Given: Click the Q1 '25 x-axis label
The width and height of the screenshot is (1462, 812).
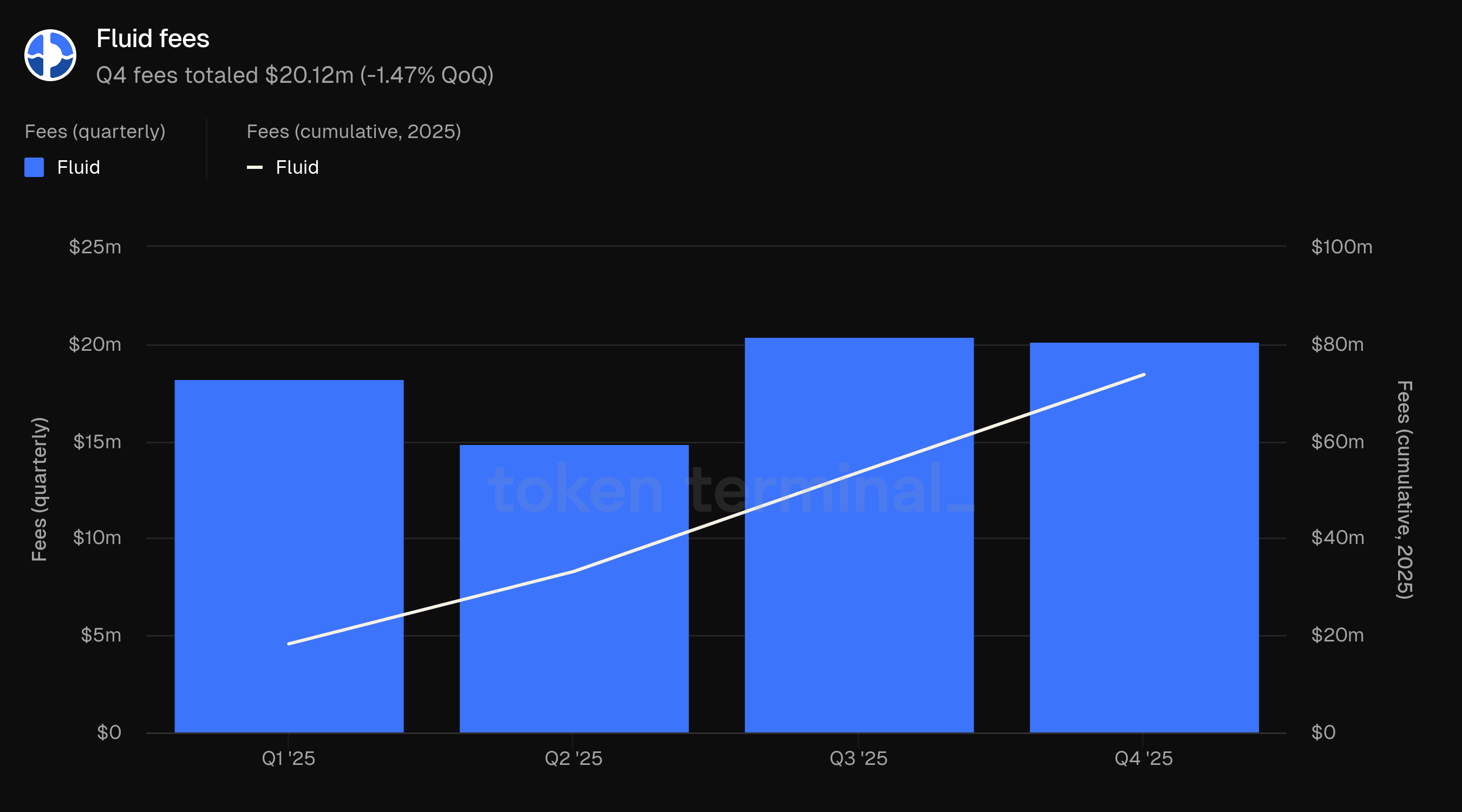Looking at the screenshot, I should [288, 758].
